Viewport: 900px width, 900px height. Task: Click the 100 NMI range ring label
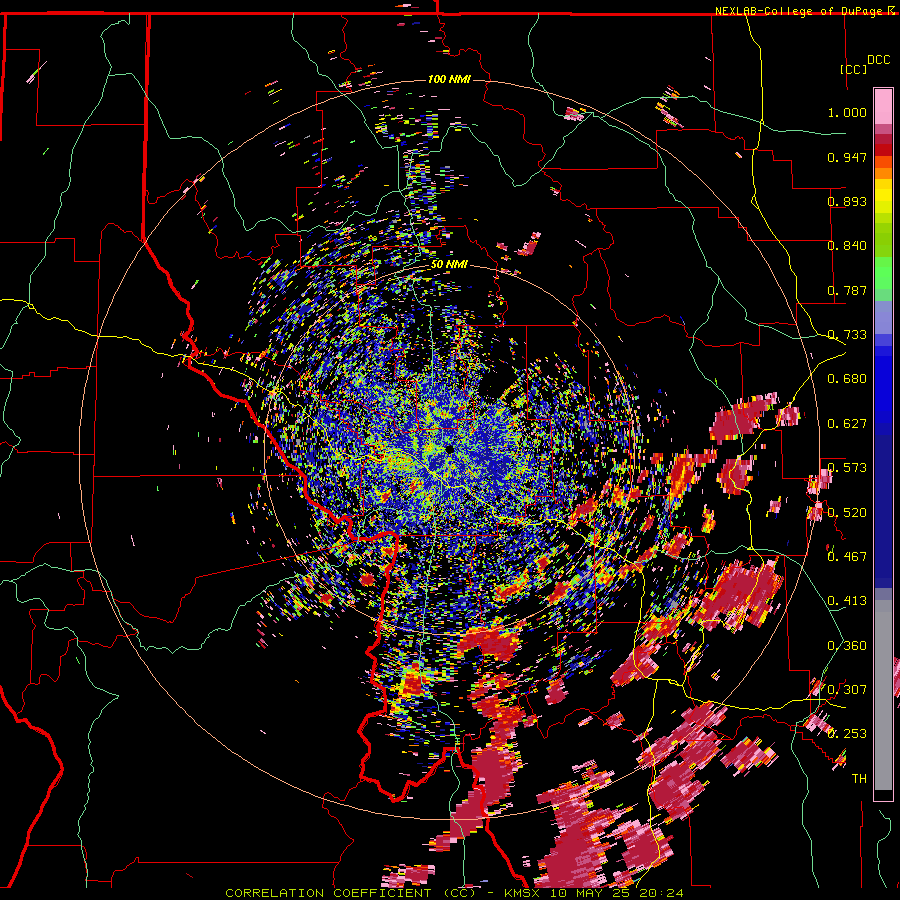coord(449,79)
